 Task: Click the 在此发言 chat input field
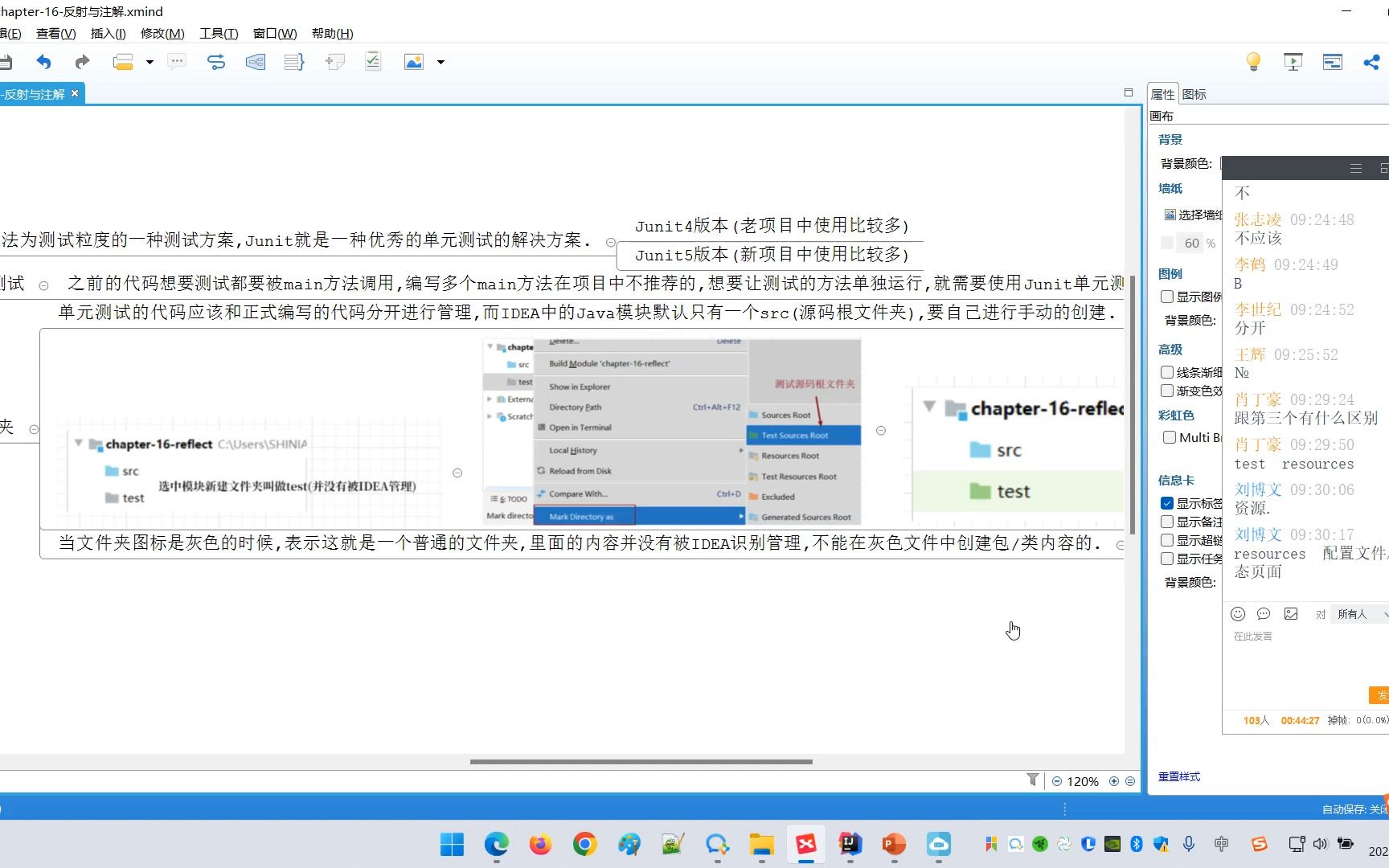click(1305, 655)
